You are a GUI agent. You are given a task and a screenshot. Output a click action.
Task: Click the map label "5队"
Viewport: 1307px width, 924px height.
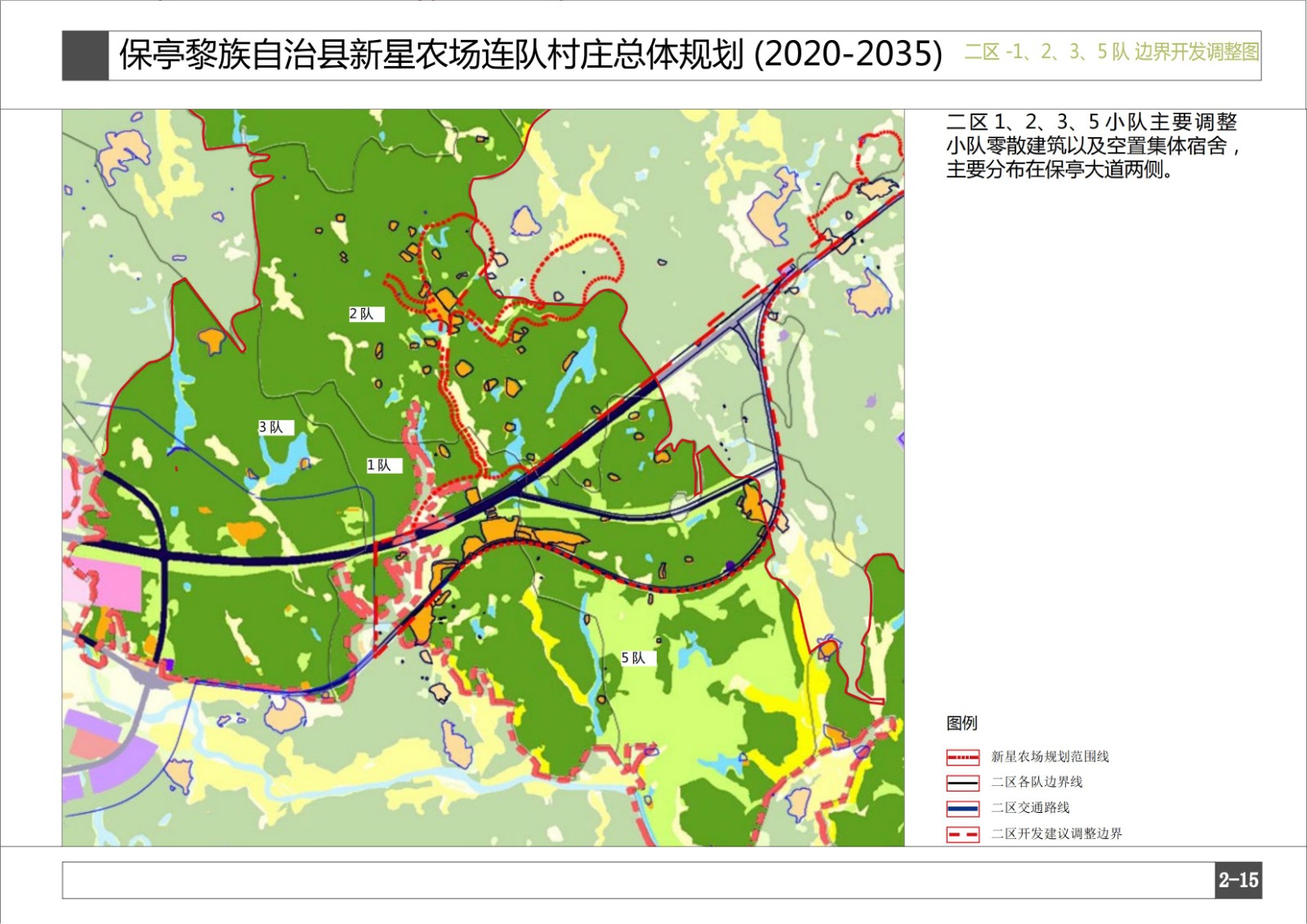point(637,658)
